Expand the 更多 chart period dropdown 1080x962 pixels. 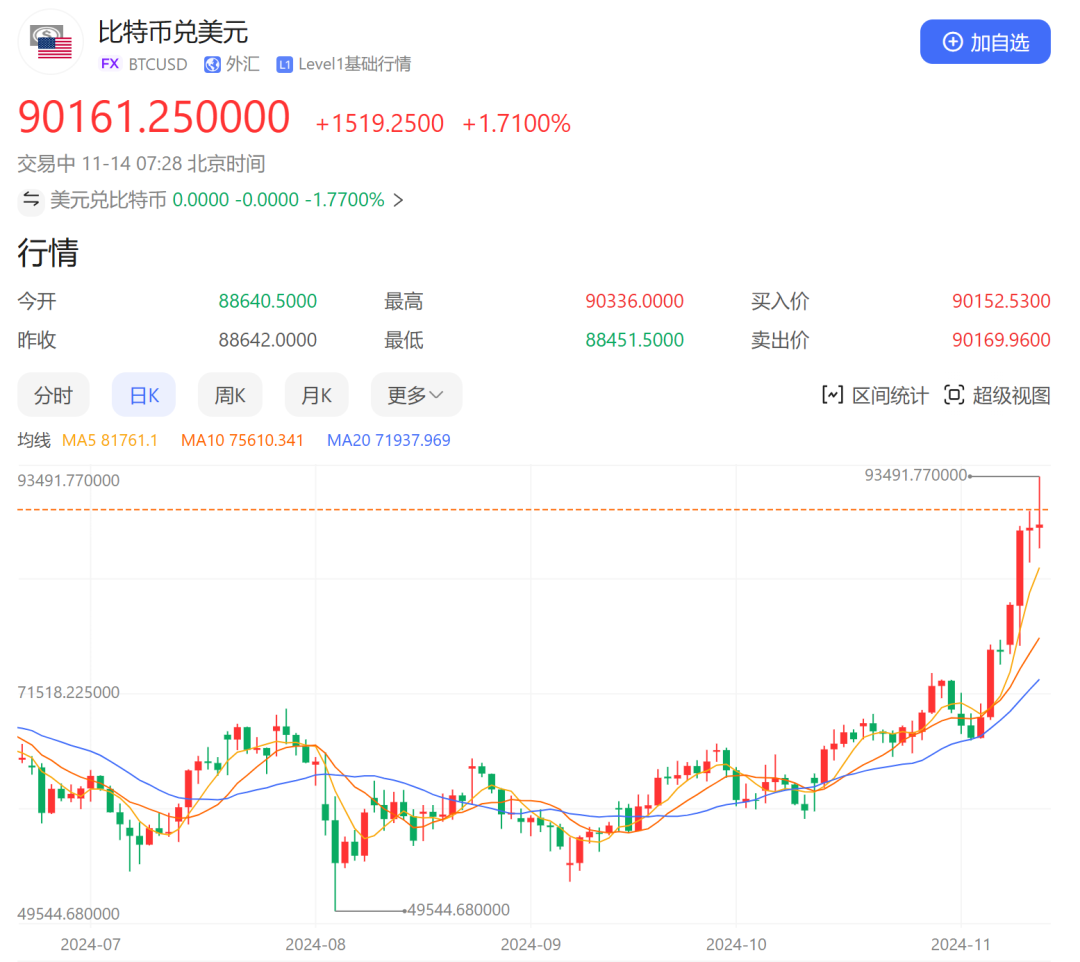click(x=416, y=395)
